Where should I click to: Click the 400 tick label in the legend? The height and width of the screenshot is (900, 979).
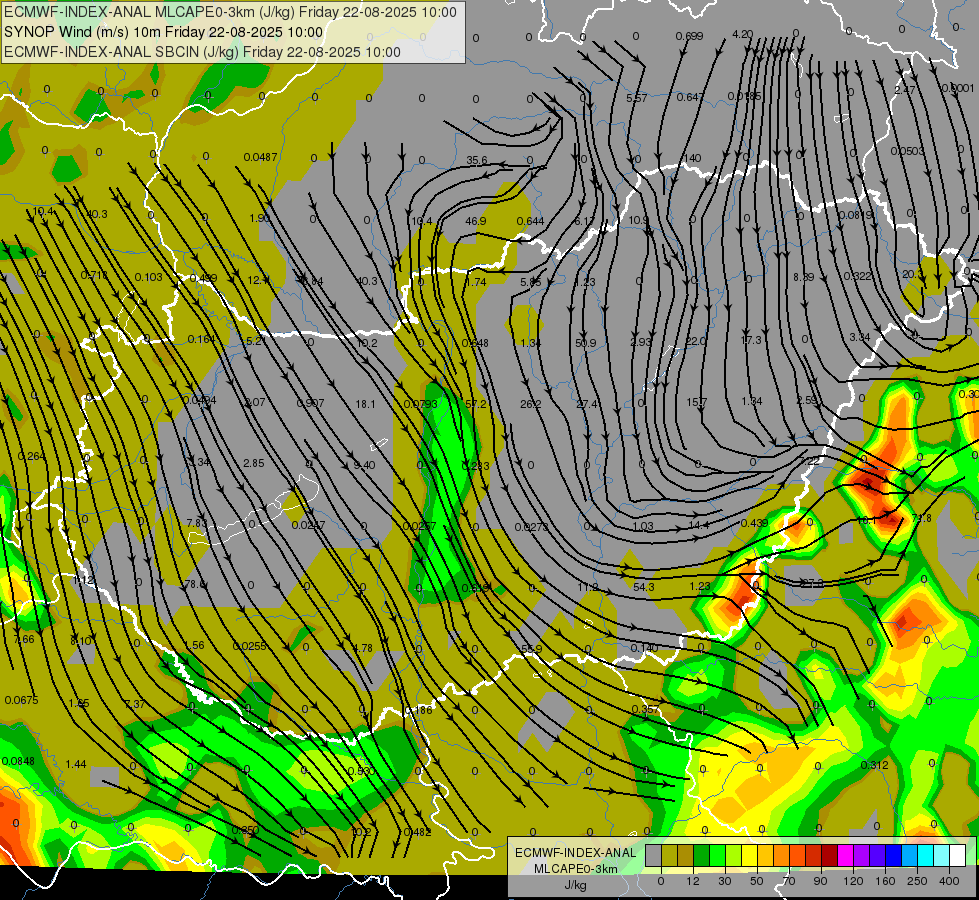coord(948,881)
